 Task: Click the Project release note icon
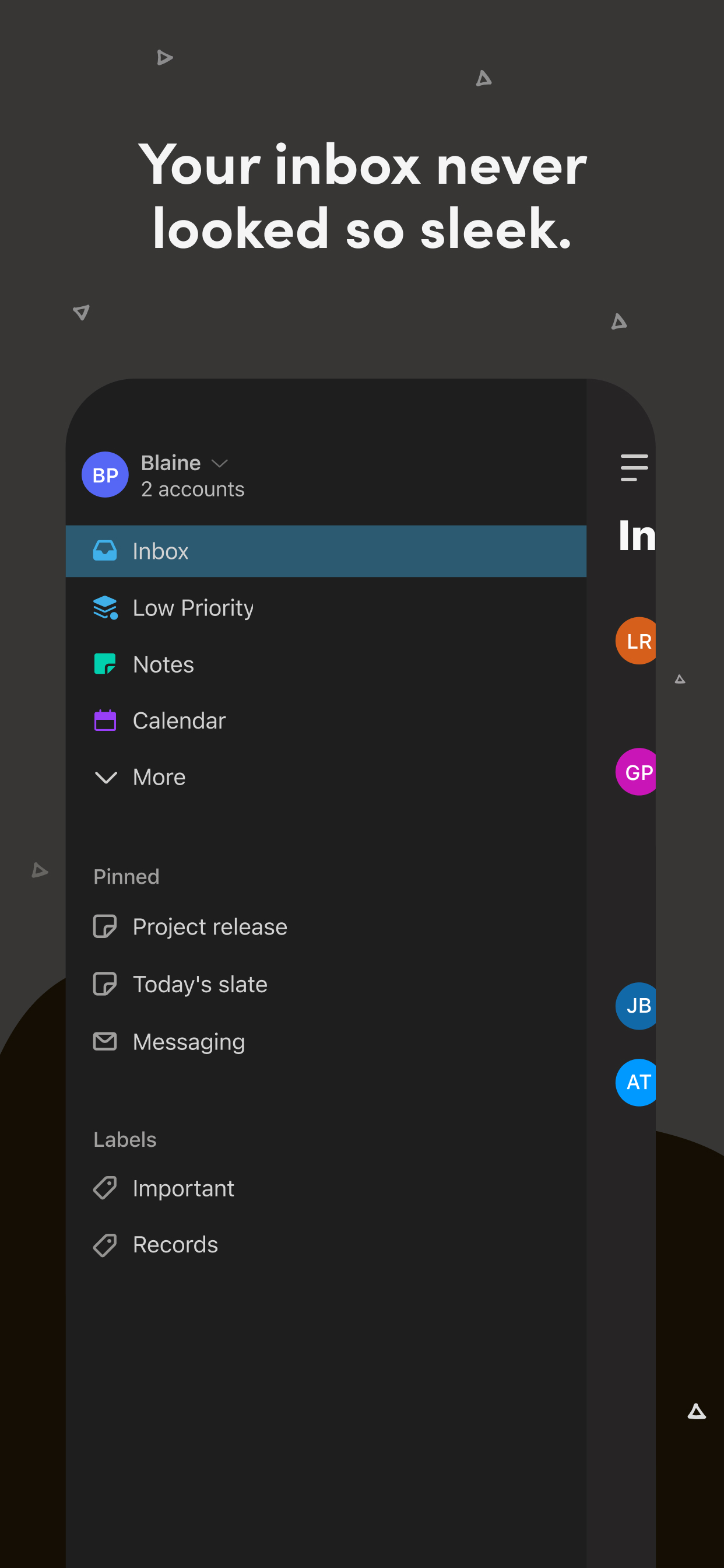pyautogui.click(x=105, y=926)
